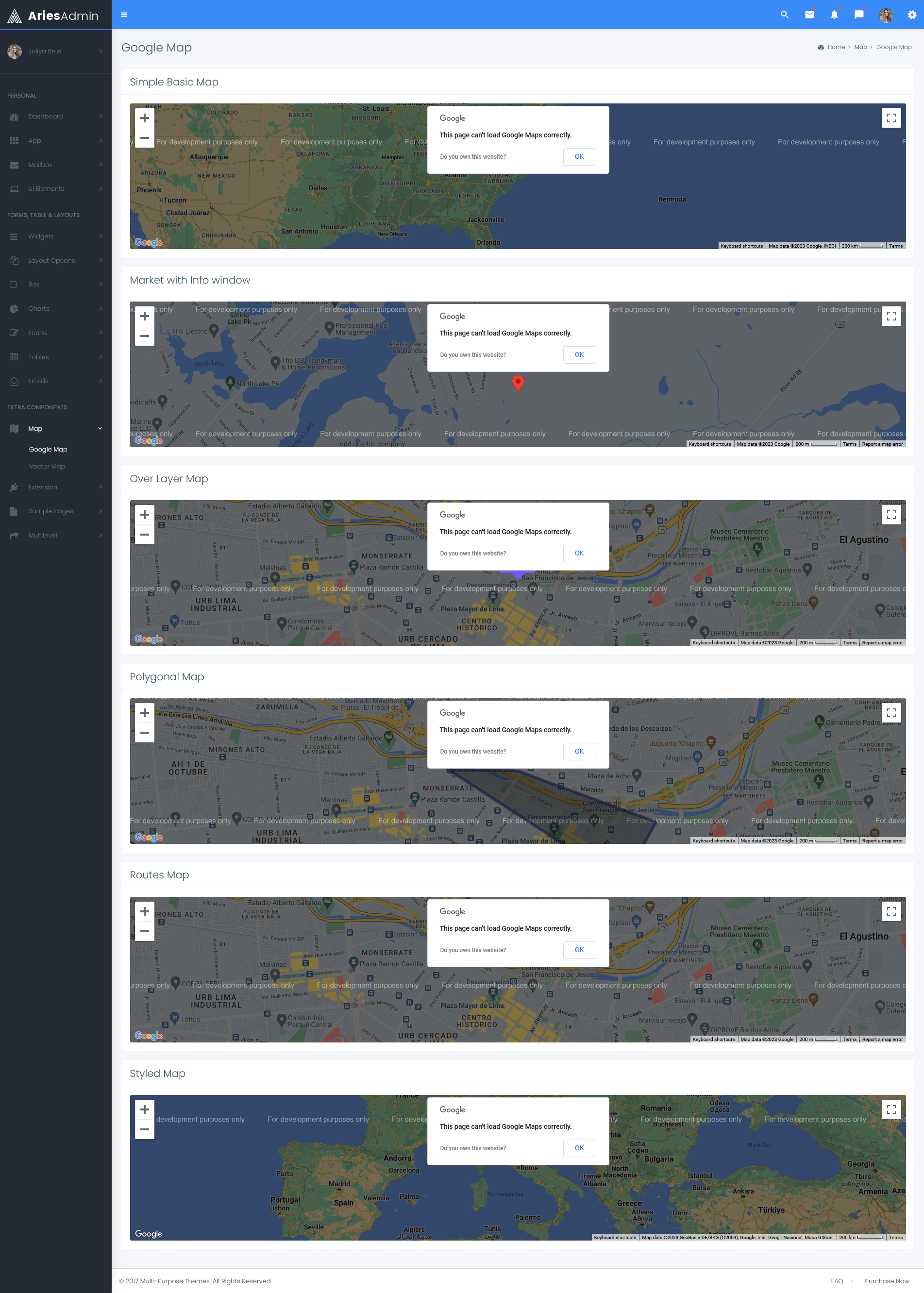Image resolution: width=924 pixels, height=1293 pixels.
Task: Open Vector Map submenu item
Action: pos(47,467)
